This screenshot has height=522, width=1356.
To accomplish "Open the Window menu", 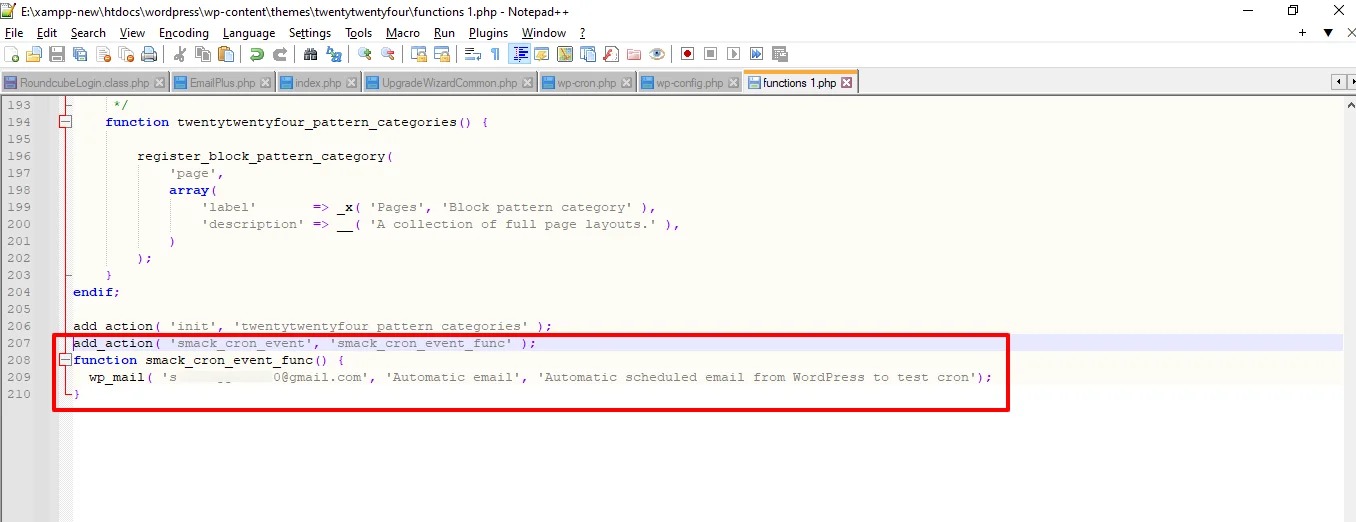I will (x=544, y=33).
